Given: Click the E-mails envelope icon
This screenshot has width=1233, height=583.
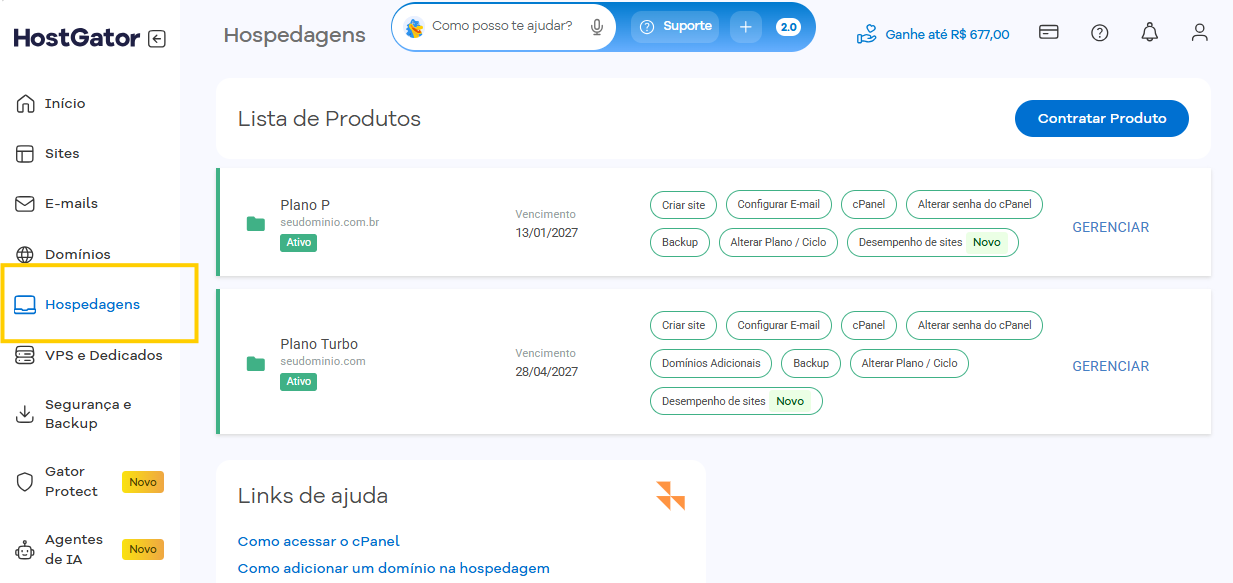Looking at the screenshot, I should [25, 204].
